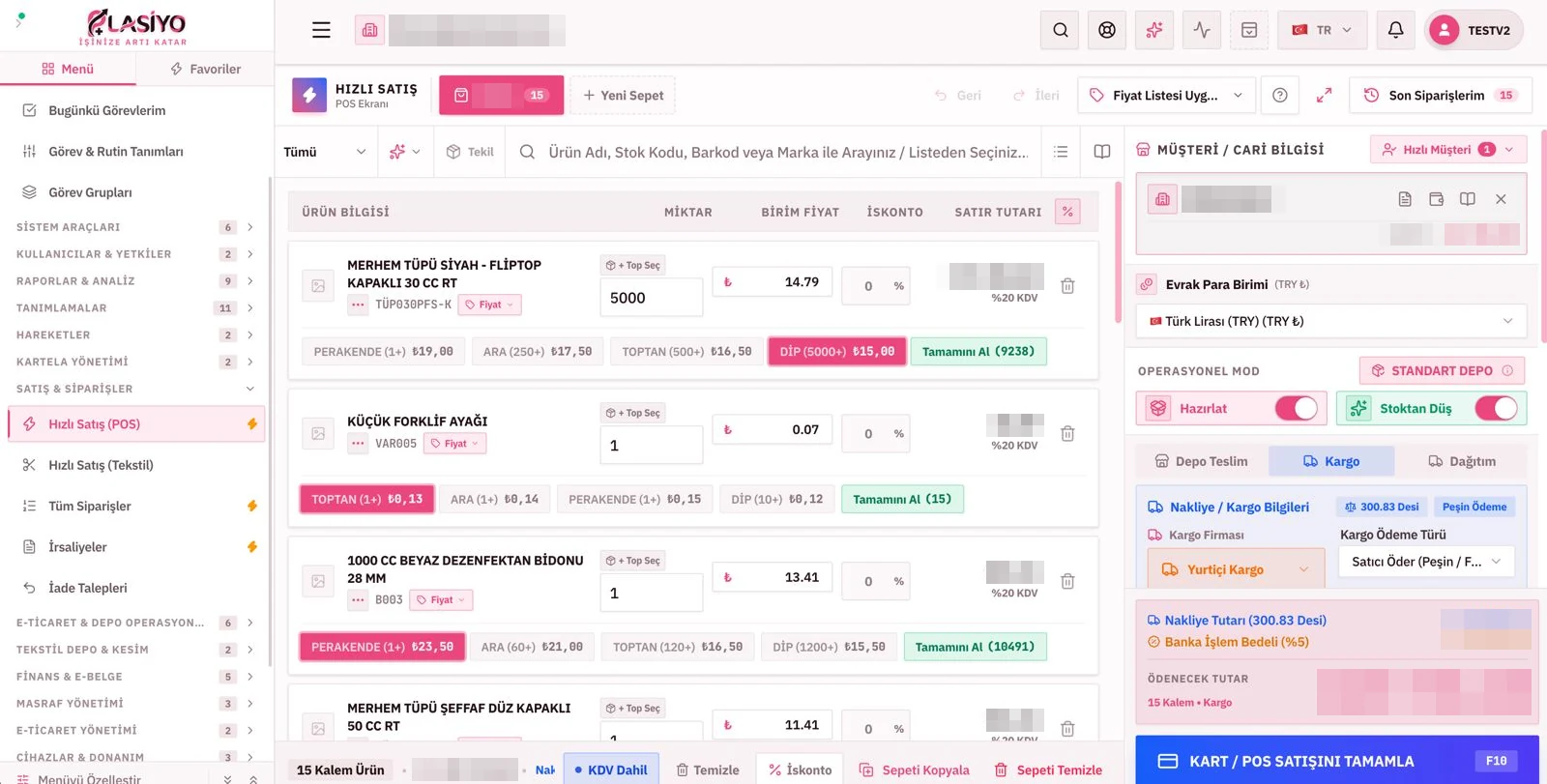Image resolution: width=1547 pixels, height=784 pixels.
Task: Collapse SATIŞ & SİPARİŞLER section
Action: pyautogui.click(x=135, y=389)
